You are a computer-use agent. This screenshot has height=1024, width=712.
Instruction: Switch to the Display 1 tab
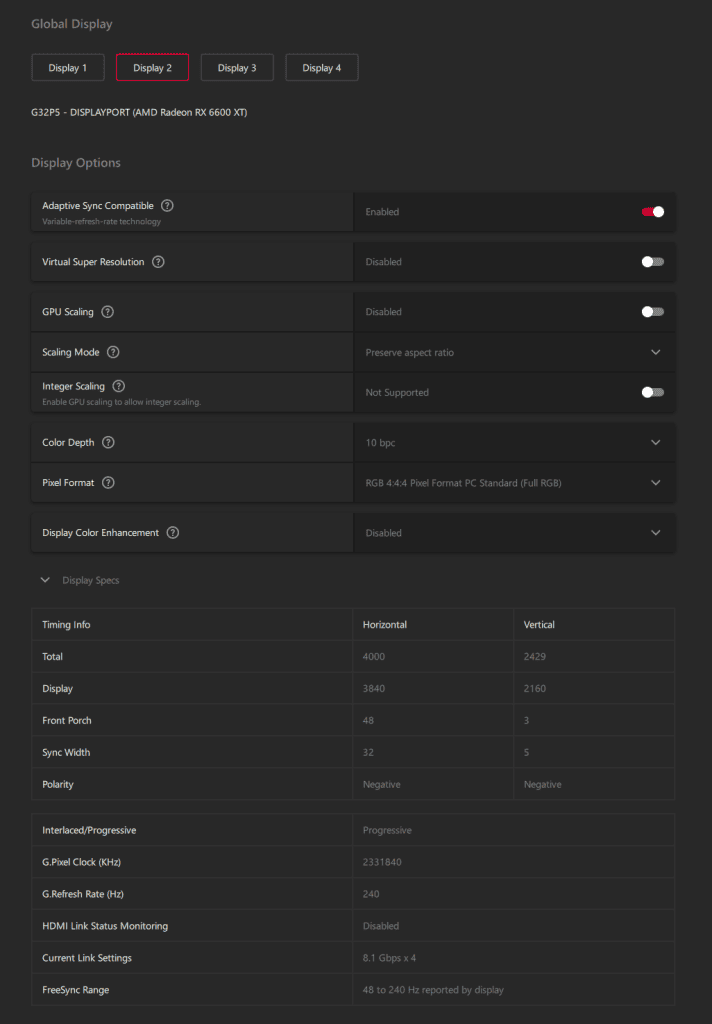point(68,68)
